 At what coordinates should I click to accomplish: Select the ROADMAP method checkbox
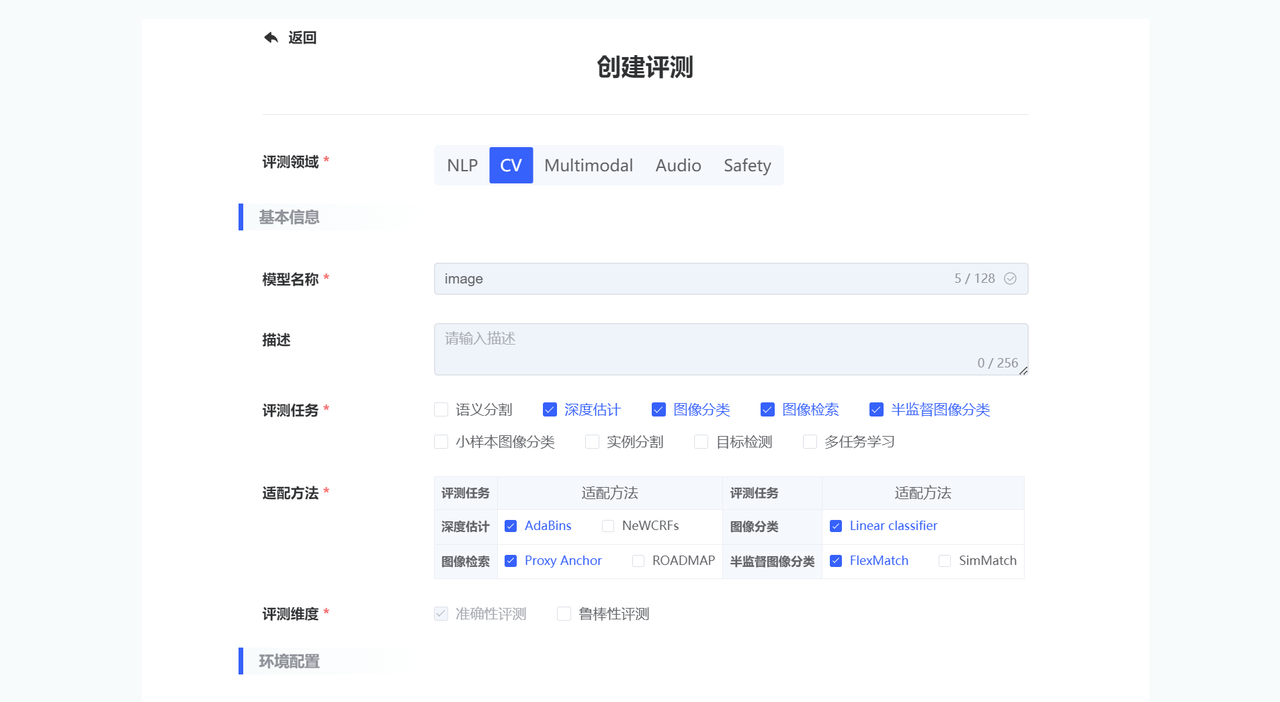point(638,561)
